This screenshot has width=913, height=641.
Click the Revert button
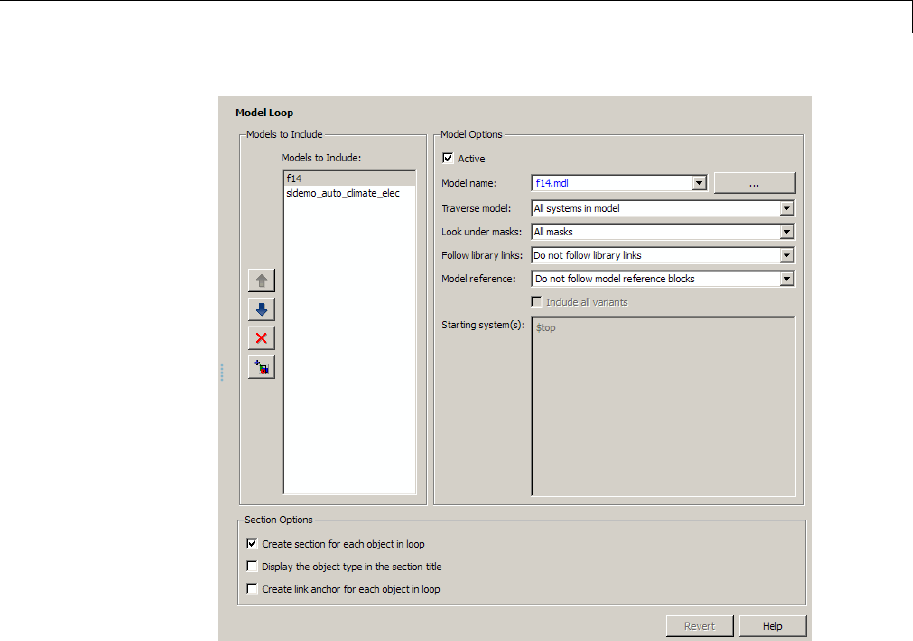(699, 626)
